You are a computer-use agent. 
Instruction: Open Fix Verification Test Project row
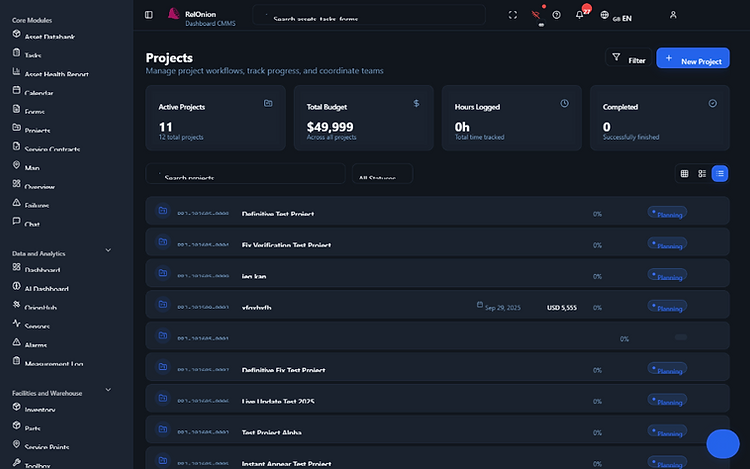pos(437,242)
